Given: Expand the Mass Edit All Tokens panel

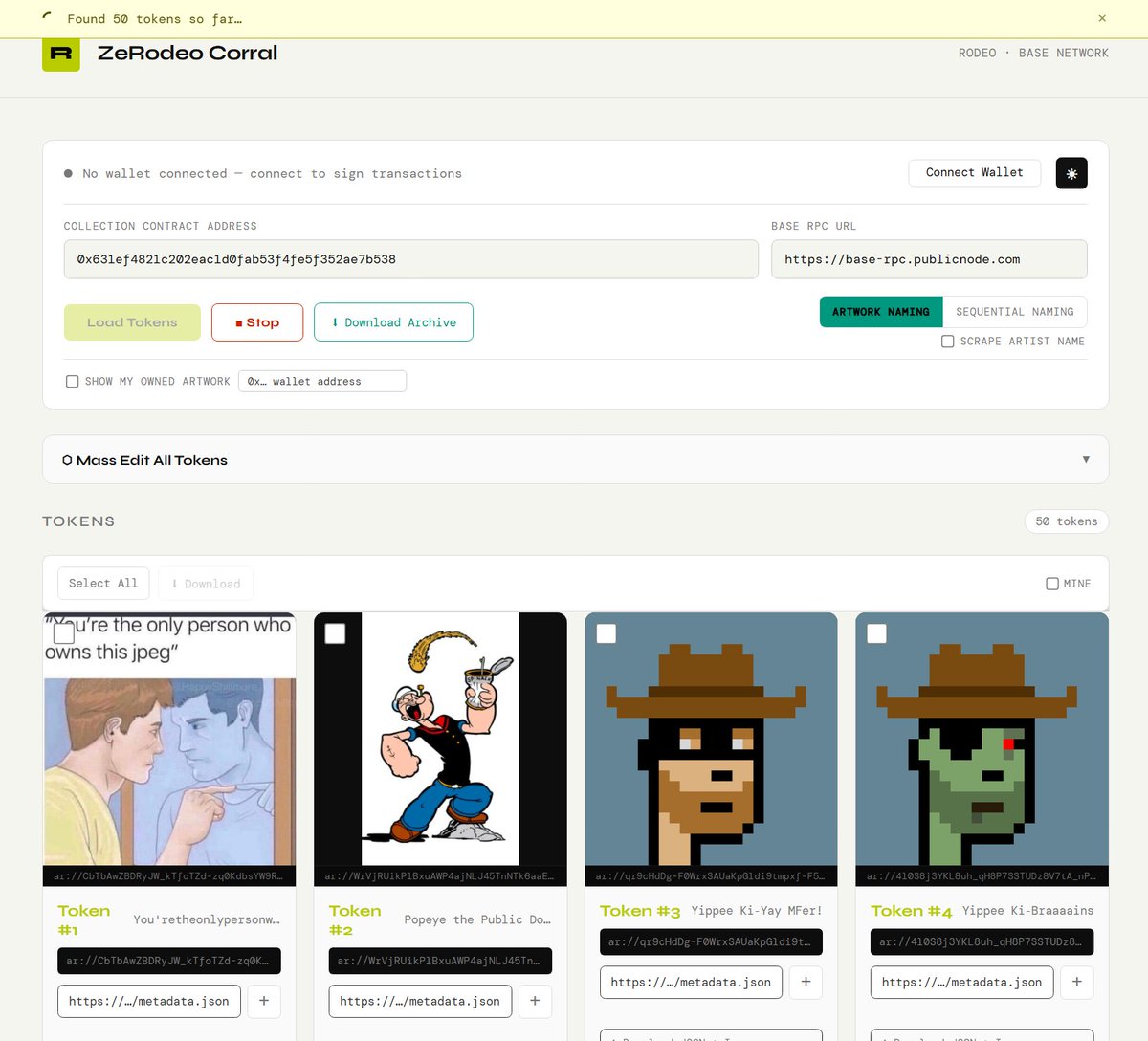Looking at the screenshot, I should point(576,460).
